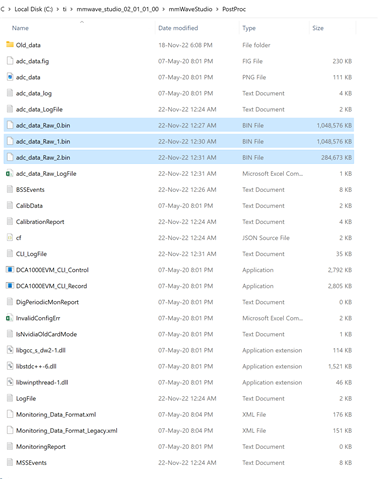Click the BSSEvents file name
This screenshot has height=479, width=378.
click(30, 190)
